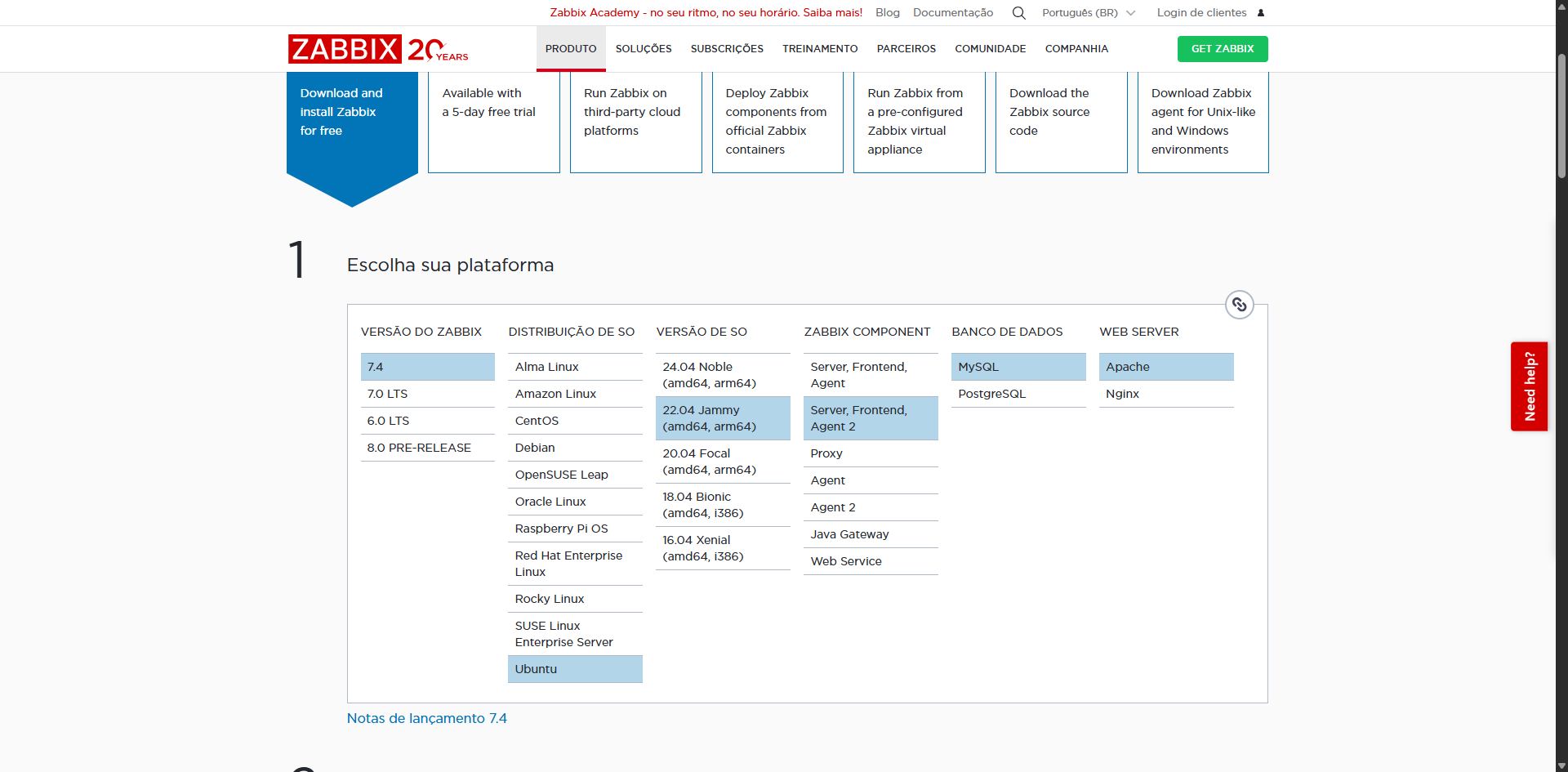Image resolution: width=1568 pixels, height=772 pixels.
Task: Click the Zabbix logo
Action: (345, 49)
